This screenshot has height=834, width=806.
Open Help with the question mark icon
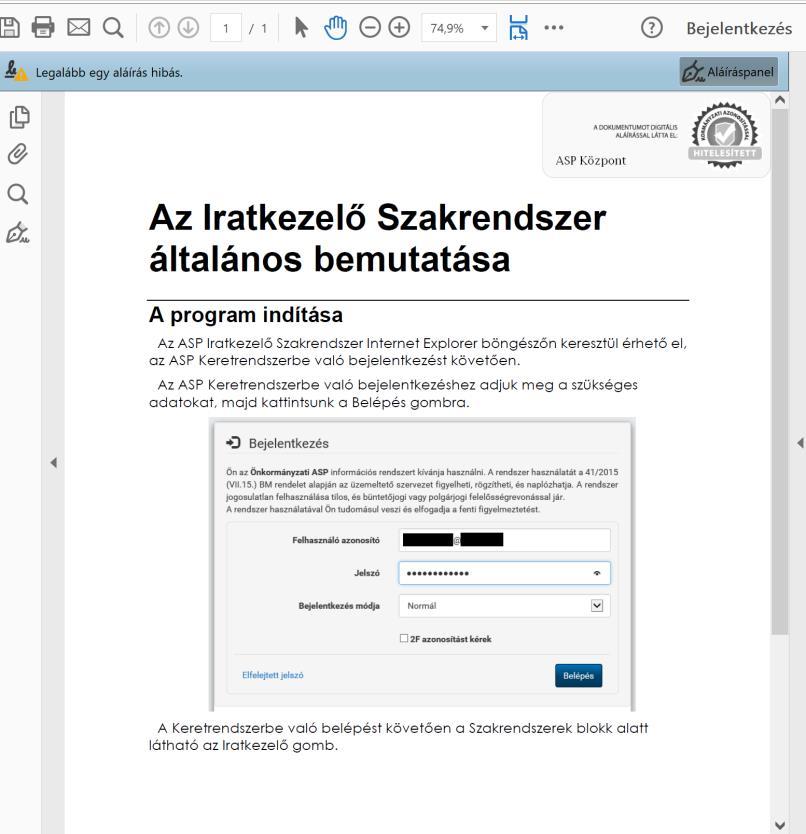pos(652,28)
